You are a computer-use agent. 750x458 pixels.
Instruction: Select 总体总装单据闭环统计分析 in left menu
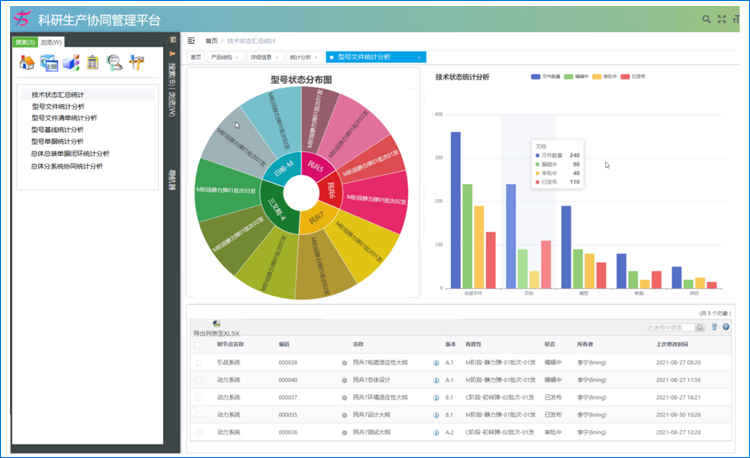tap(70, 153)
